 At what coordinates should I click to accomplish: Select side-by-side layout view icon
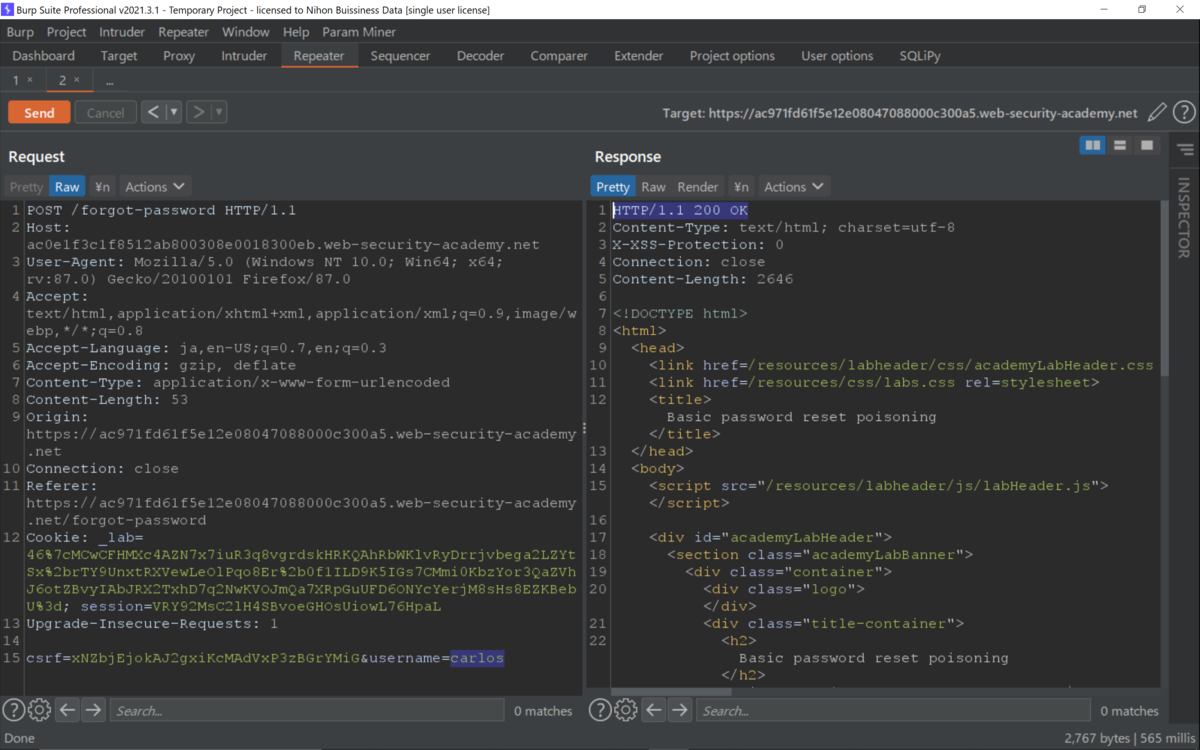[1093, 146]
